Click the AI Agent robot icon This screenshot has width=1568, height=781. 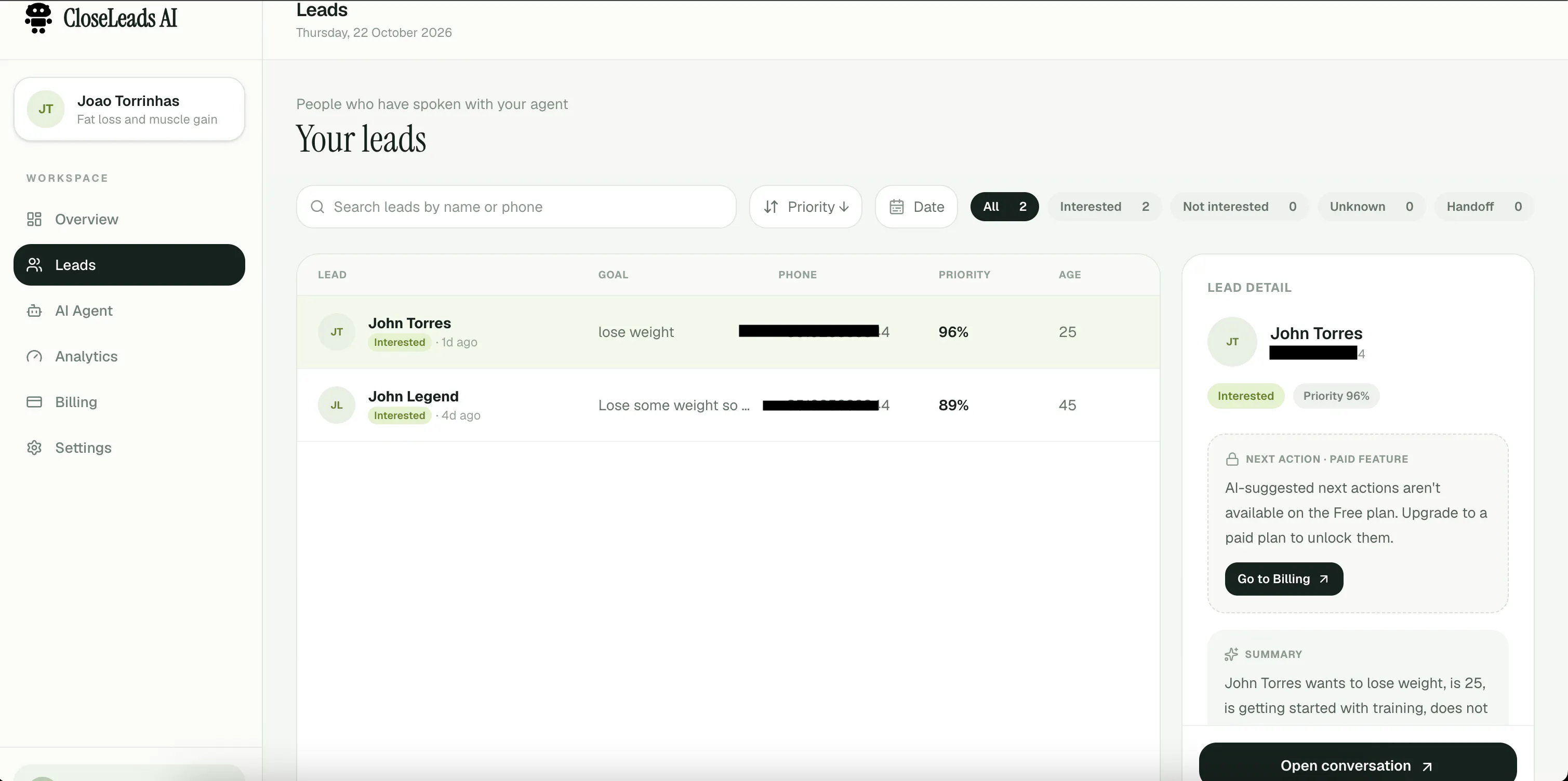(34, 311)
